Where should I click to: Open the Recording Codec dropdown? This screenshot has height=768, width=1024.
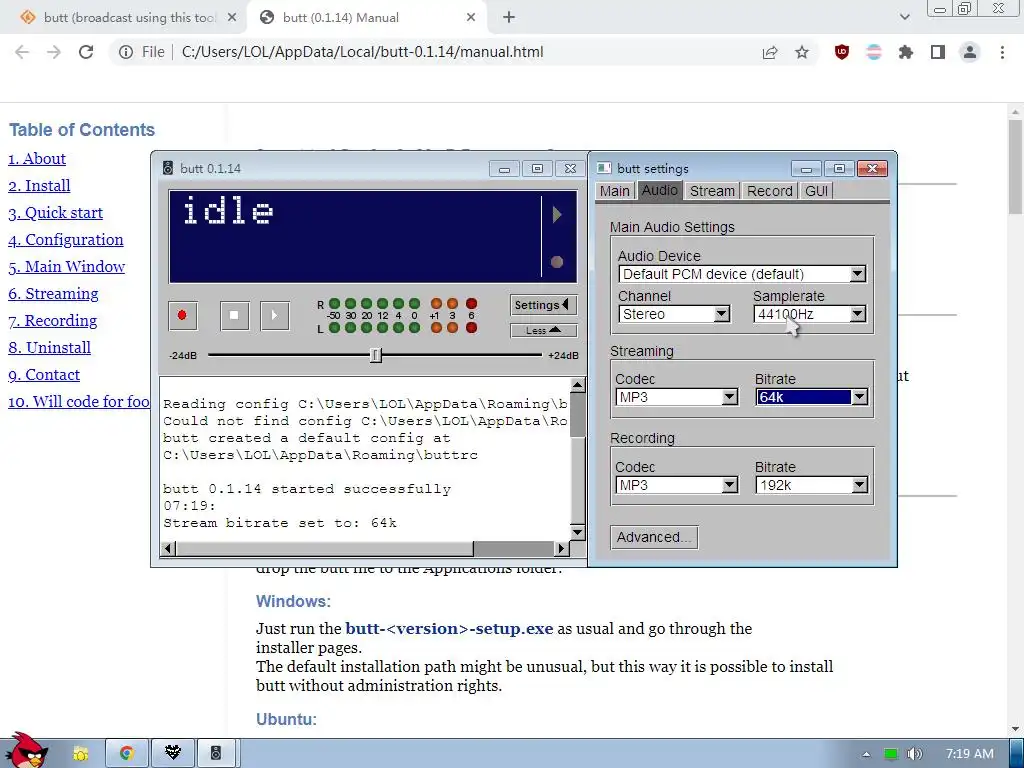point(677,485)
